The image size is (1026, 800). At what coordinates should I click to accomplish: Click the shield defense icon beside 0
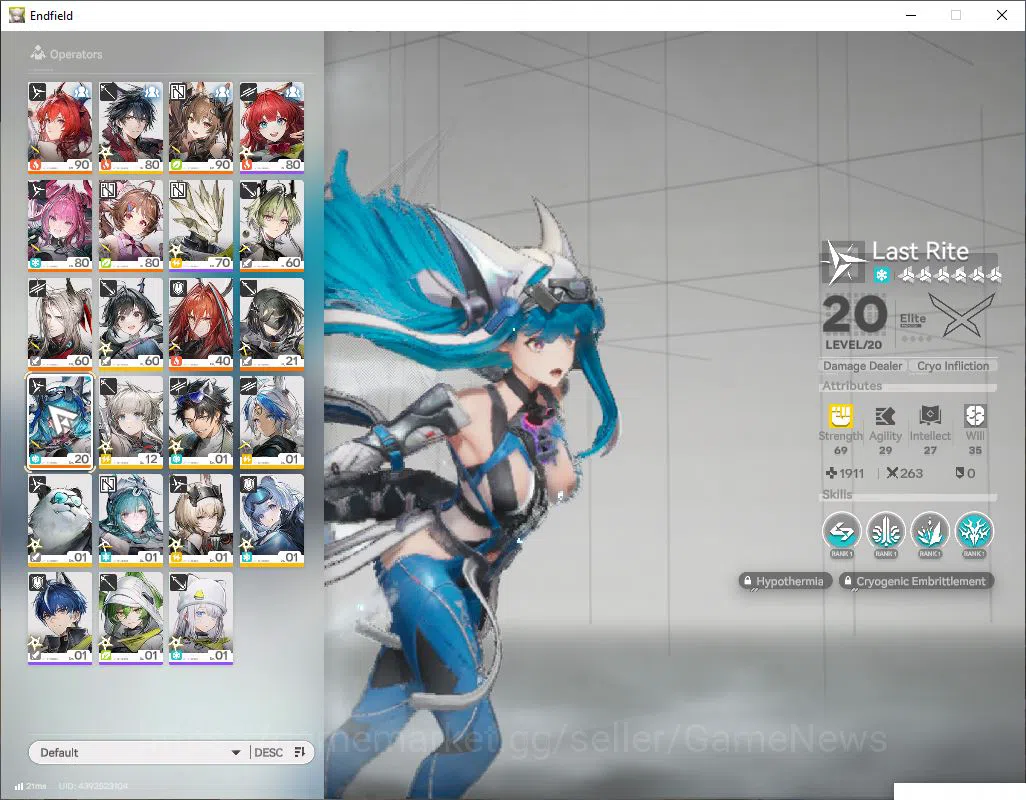click(959, 473)
